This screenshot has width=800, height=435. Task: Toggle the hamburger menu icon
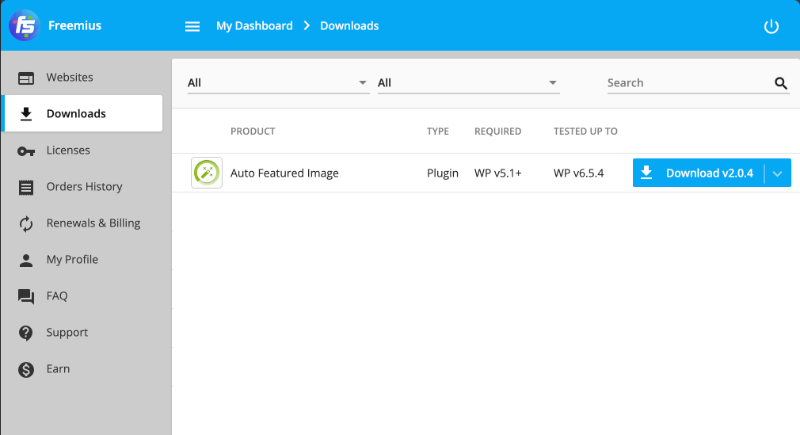click(192, 26)
